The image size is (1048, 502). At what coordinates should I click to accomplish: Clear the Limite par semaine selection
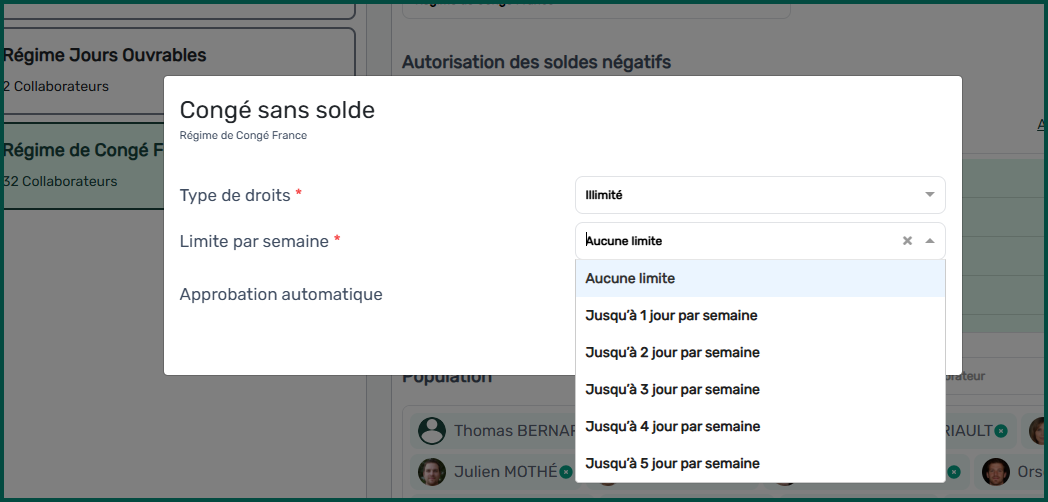tap(907, 241)
